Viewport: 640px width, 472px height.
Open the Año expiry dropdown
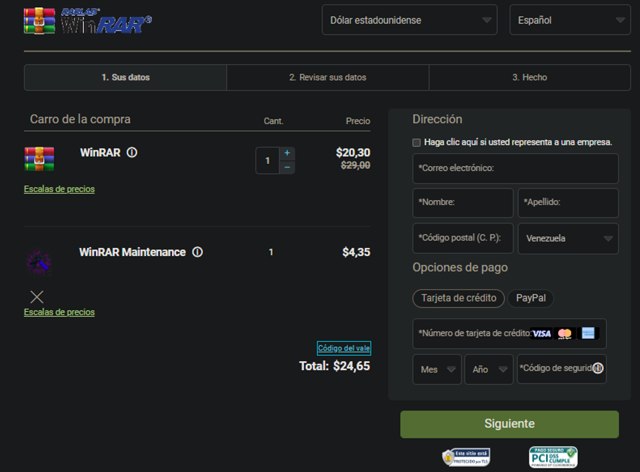tap(489, 370)
